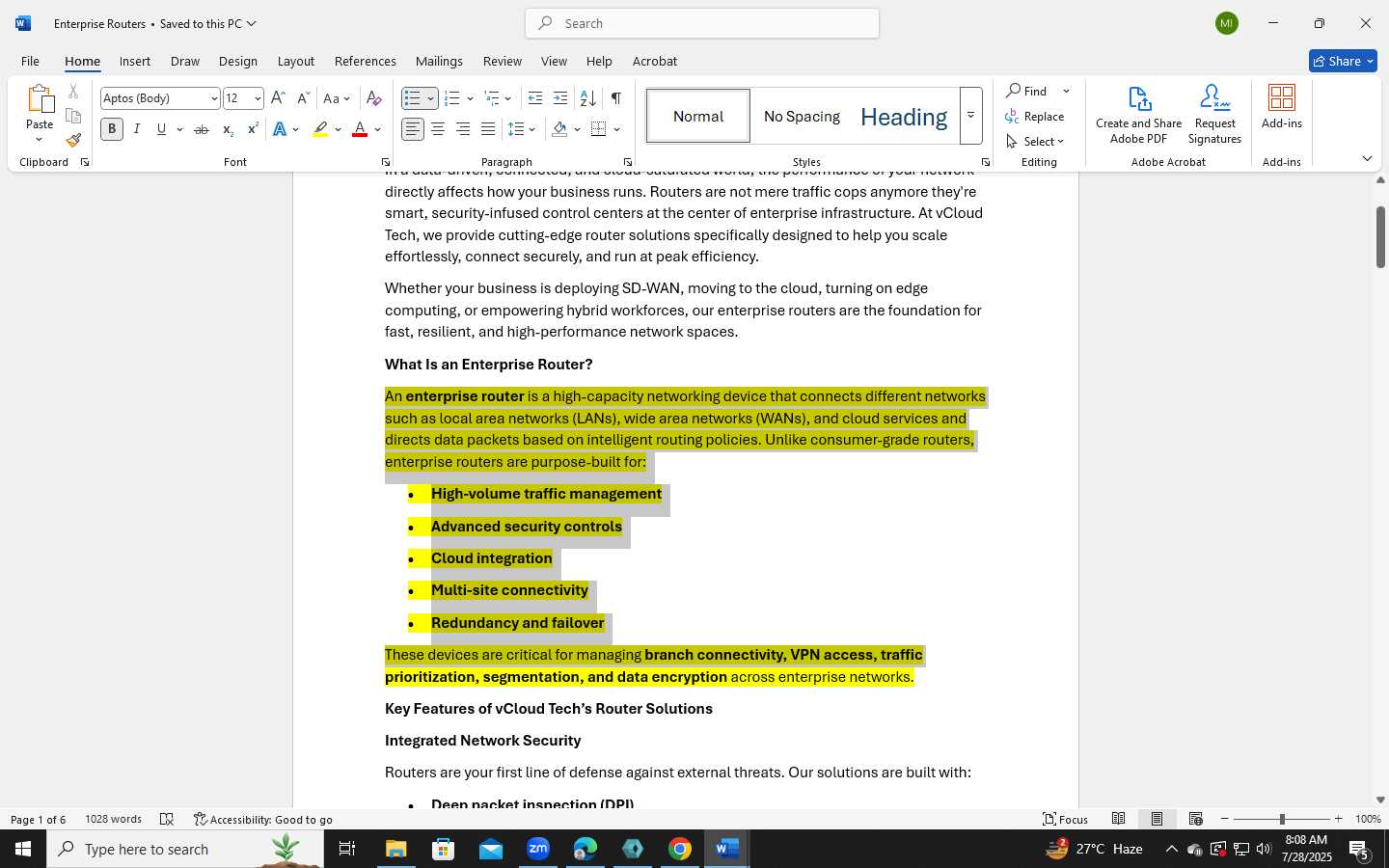Click Request Signatures icon

[1214, 114]
